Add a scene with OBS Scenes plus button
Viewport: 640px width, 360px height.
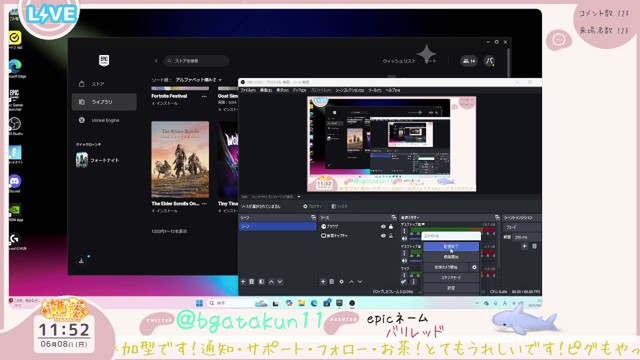click(243, 282)
